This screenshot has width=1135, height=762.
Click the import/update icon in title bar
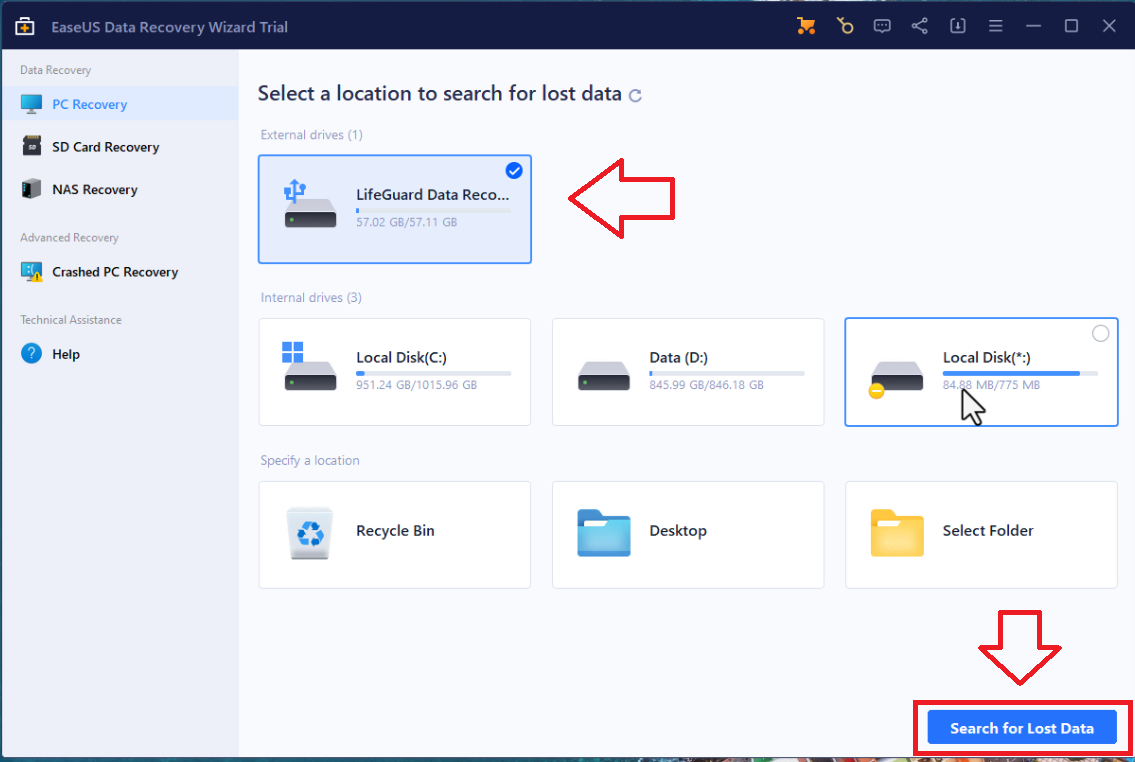[x=957, y=26]
